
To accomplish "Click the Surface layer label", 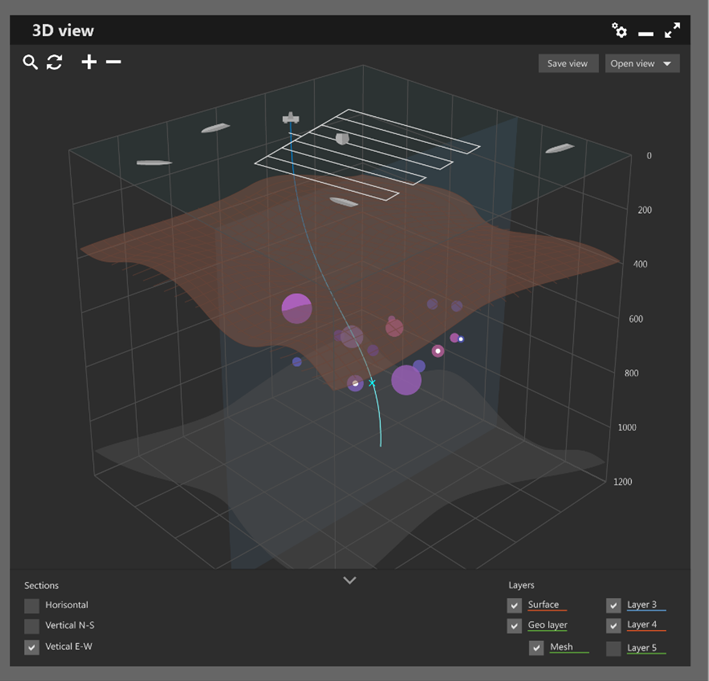I will tap(544, 605).
